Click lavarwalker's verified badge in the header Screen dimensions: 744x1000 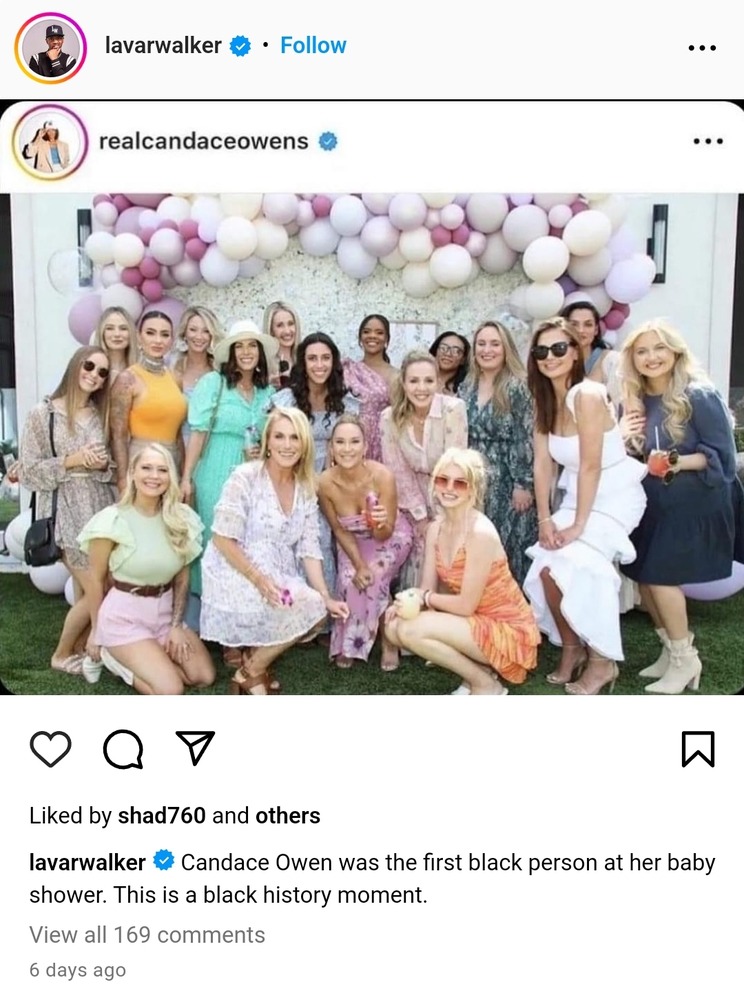coord(240,46)
